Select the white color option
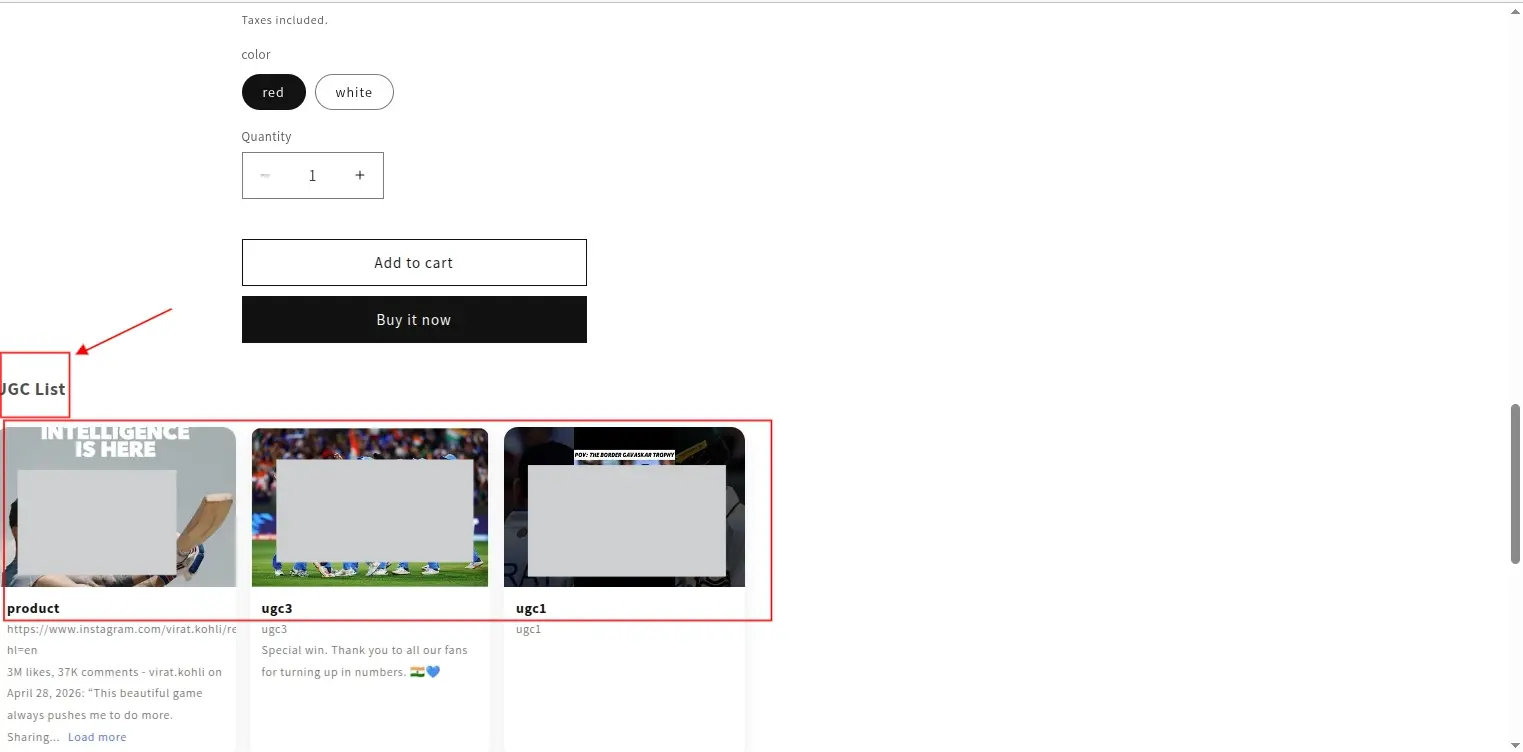The height and width of the screenshot is (752, 1523). (x=354, y=92)
